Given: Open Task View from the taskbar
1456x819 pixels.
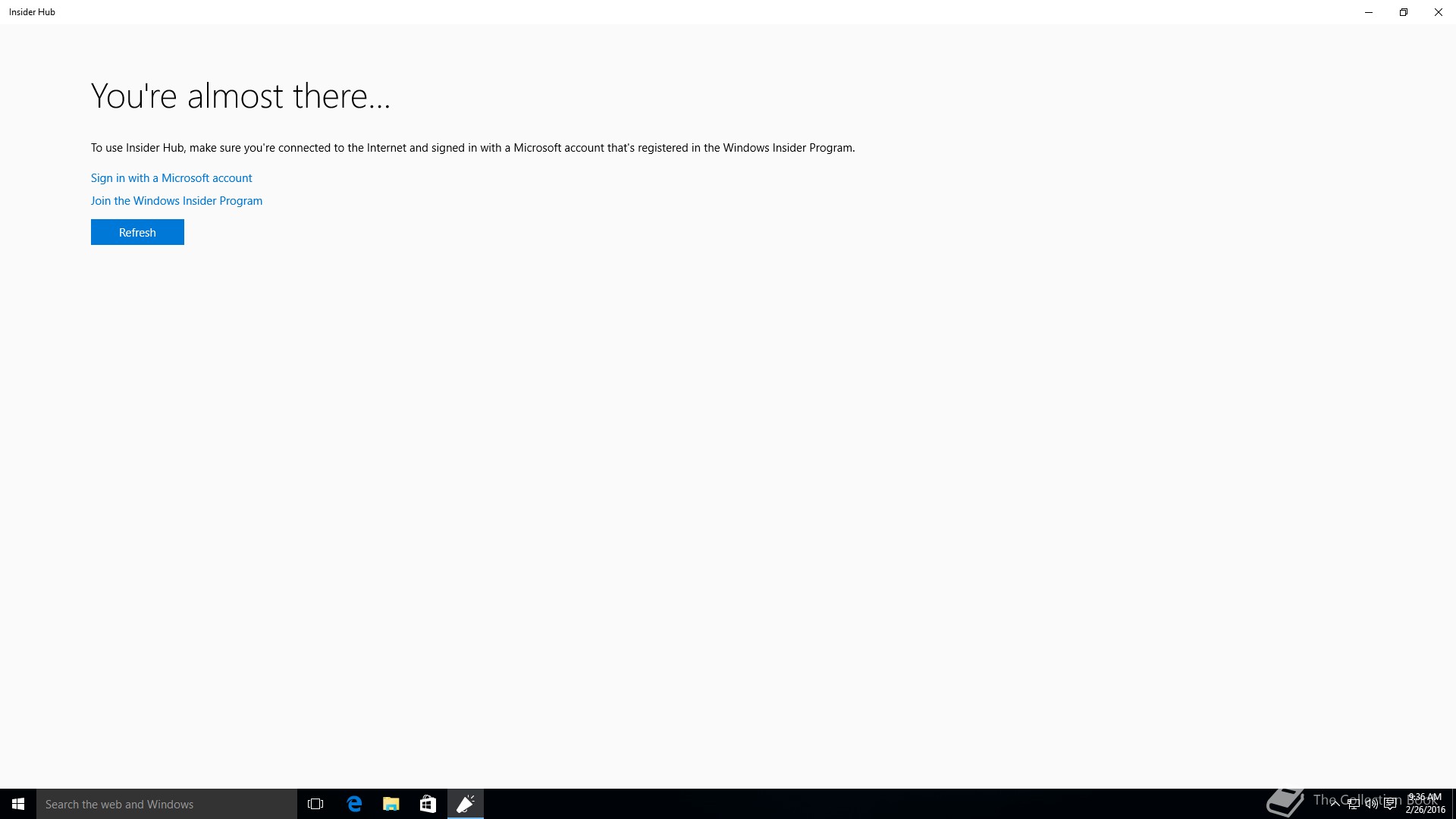Looking at the screenshot, I should [315, 804].
